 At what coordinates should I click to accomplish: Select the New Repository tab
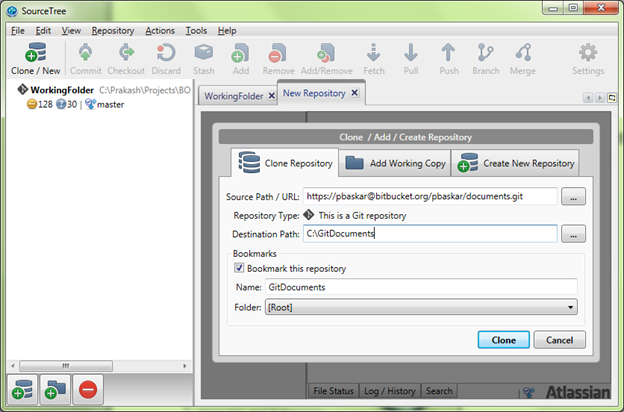tap(314, 93)
